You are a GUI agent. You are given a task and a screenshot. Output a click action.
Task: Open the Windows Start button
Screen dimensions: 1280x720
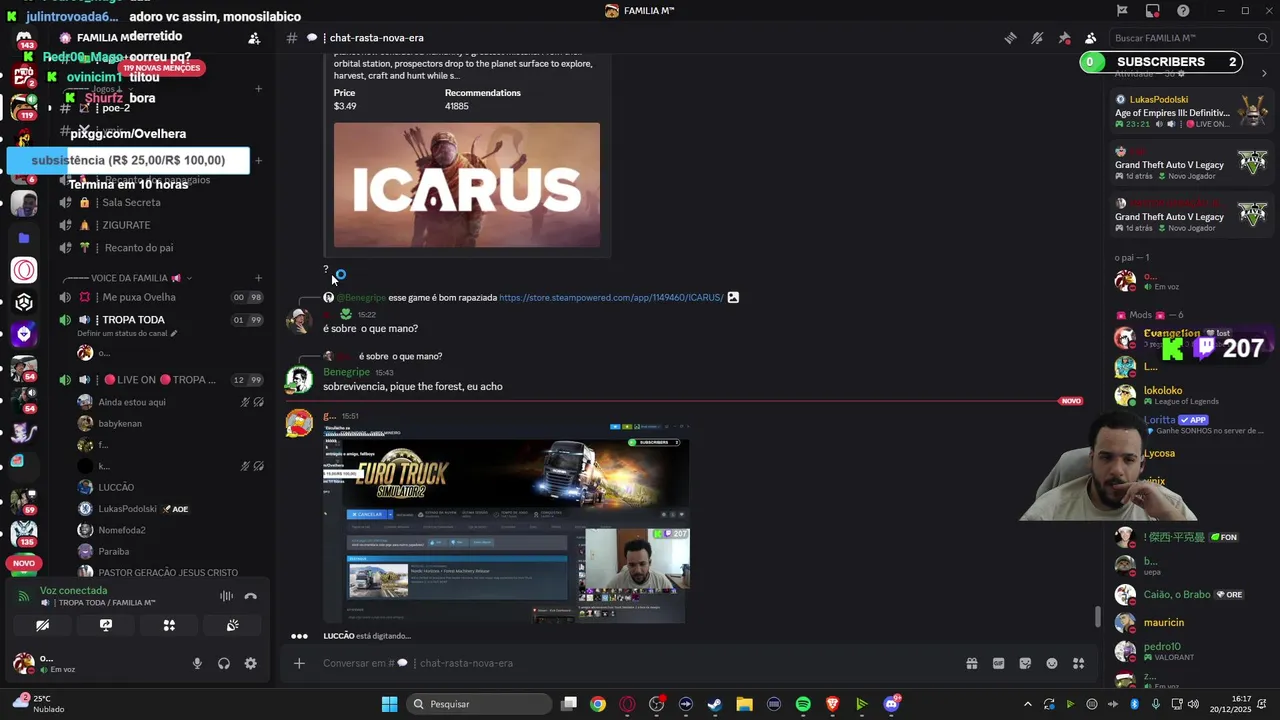click(390, 704)
